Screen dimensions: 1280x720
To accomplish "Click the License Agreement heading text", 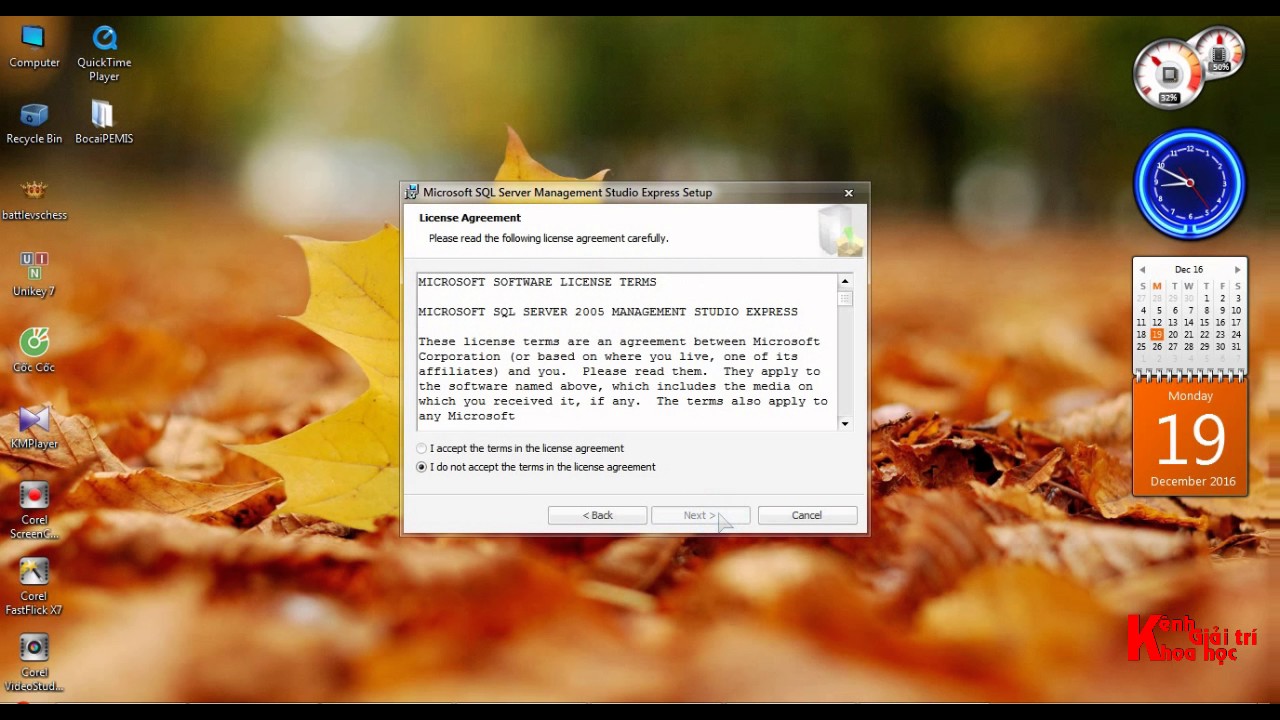I will click(x=470, y=218).
